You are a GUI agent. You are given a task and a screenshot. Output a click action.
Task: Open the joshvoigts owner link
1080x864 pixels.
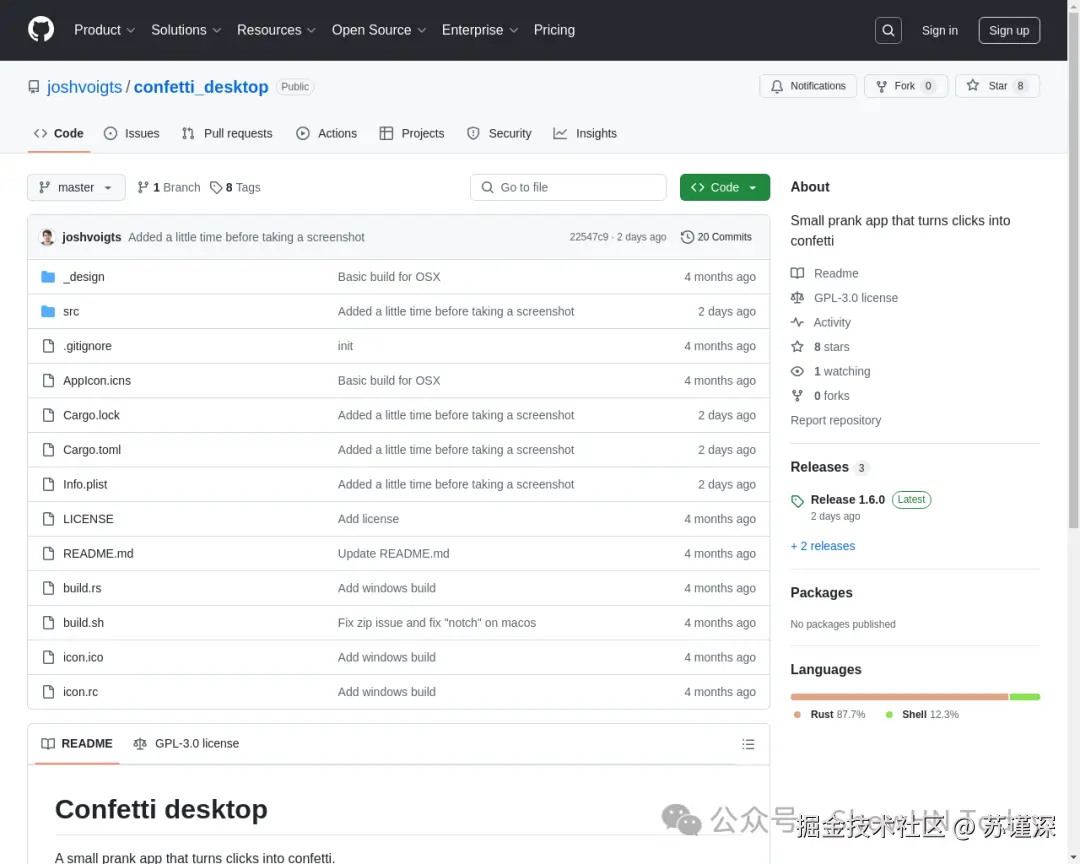pos(84,87)
